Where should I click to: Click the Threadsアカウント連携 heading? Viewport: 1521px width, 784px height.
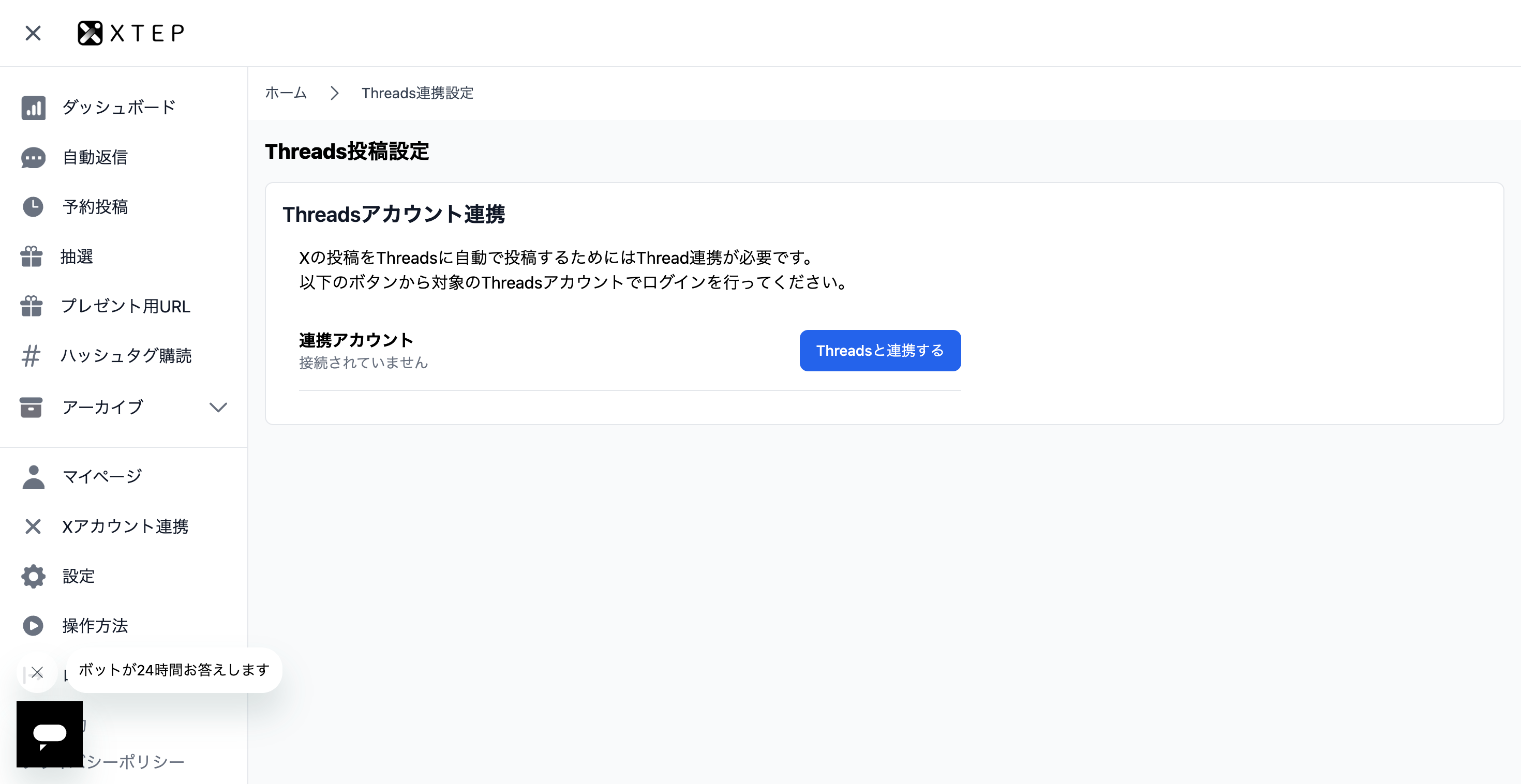[394, 214]
